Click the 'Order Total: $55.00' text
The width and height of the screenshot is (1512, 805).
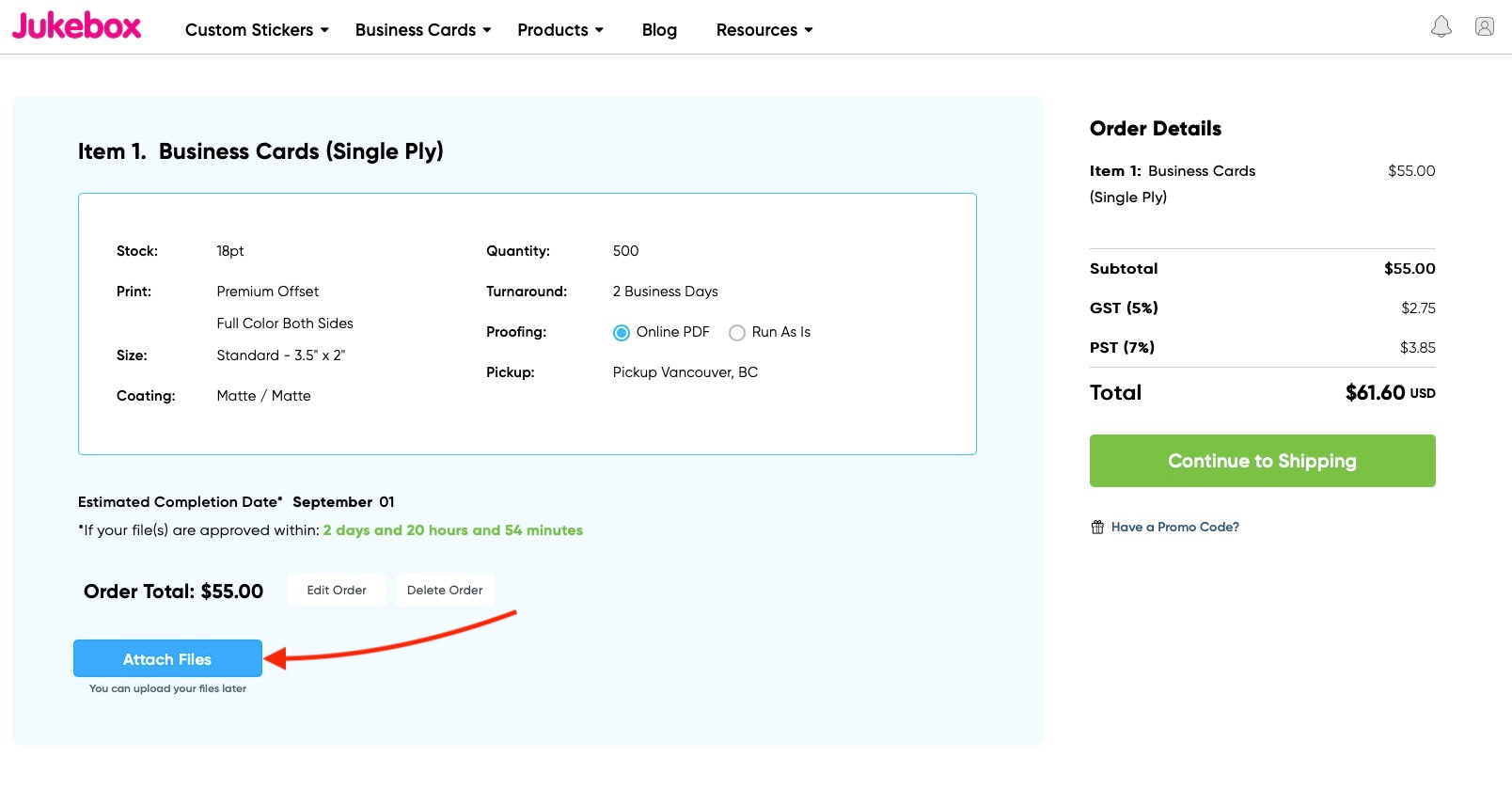[x=173, y=592]
